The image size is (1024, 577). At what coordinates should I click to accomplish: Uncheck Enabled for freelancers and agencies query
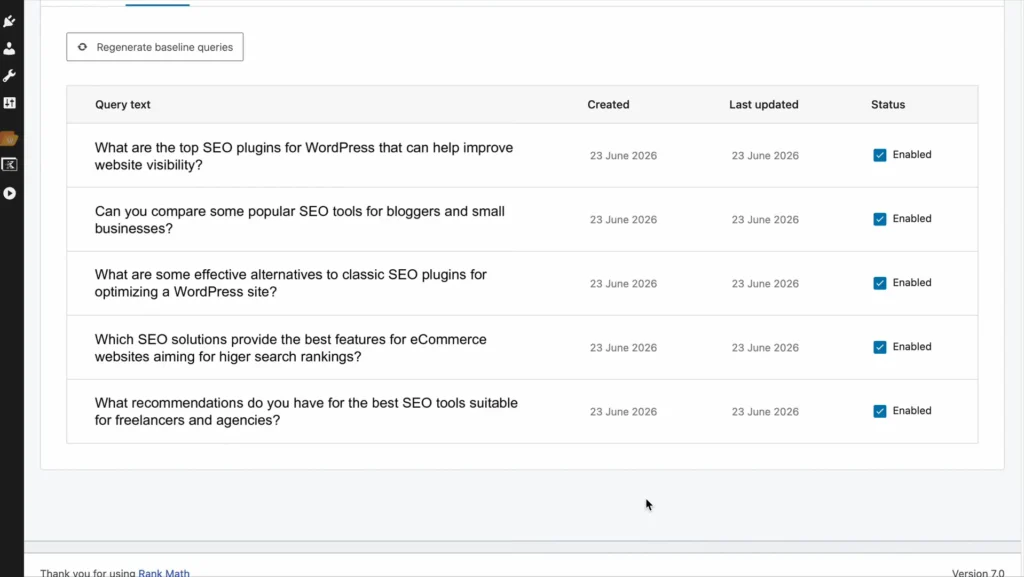(880, 411)
